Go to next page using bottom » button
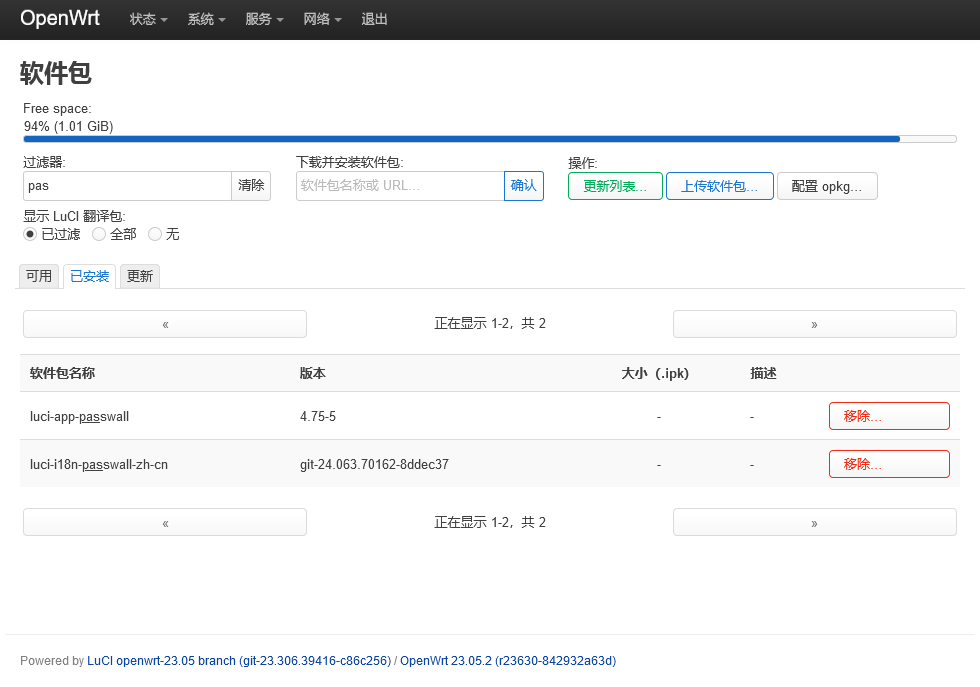Viewport: 980px width, 687px height. pyautogui.click(x=814, y=523)
